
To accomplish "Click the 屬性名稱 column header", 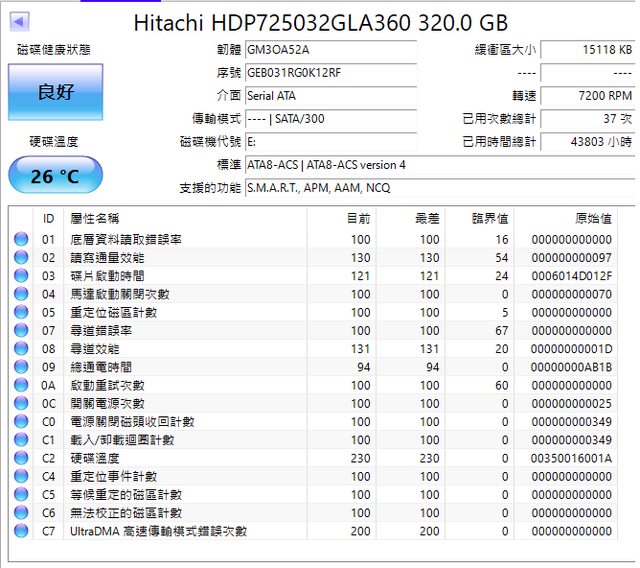I will (x=94, y=218).
